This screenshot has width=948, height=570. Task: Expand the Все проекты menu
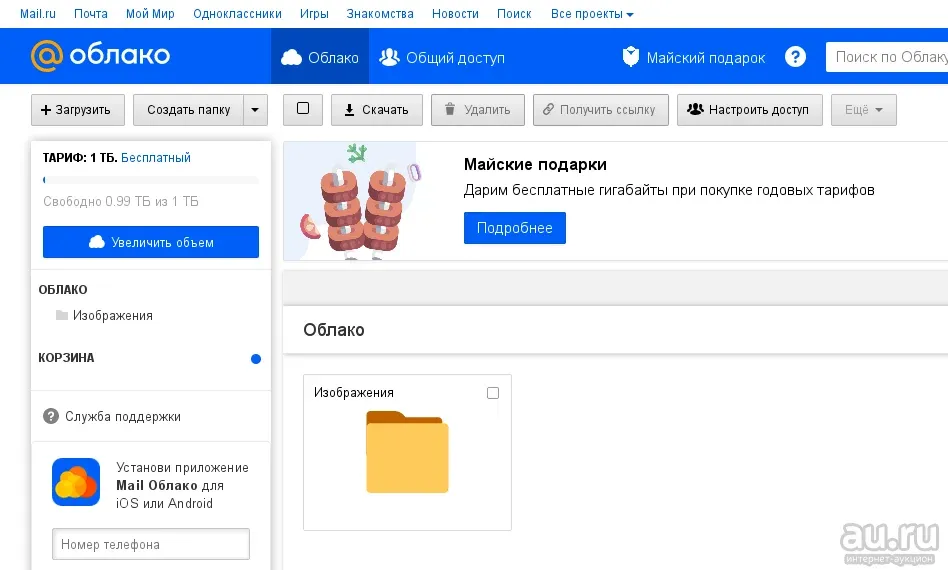tap(592, 14)
